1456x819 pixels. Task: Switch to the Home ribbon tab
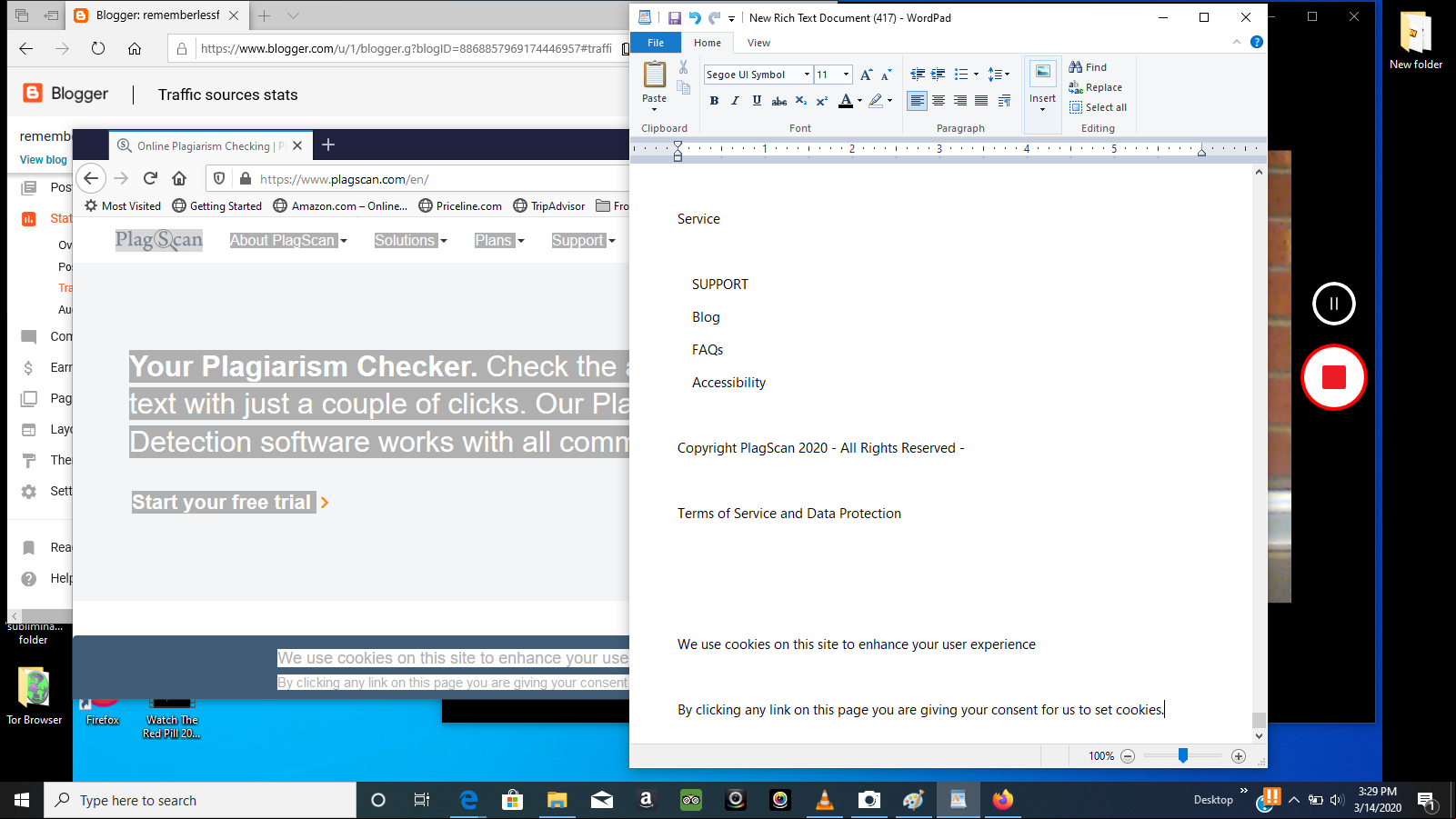708,43
